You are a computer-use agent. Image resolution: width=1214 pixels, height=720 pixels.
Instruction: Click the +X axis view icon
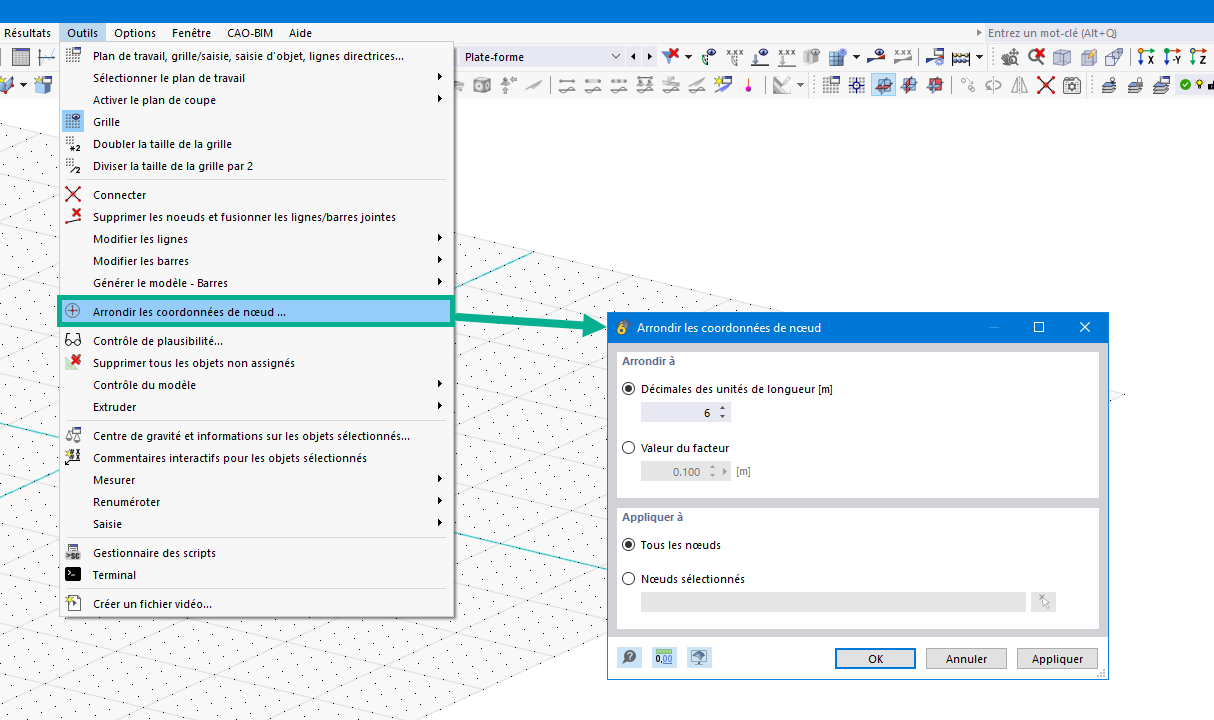click(x=1146, y=57)
